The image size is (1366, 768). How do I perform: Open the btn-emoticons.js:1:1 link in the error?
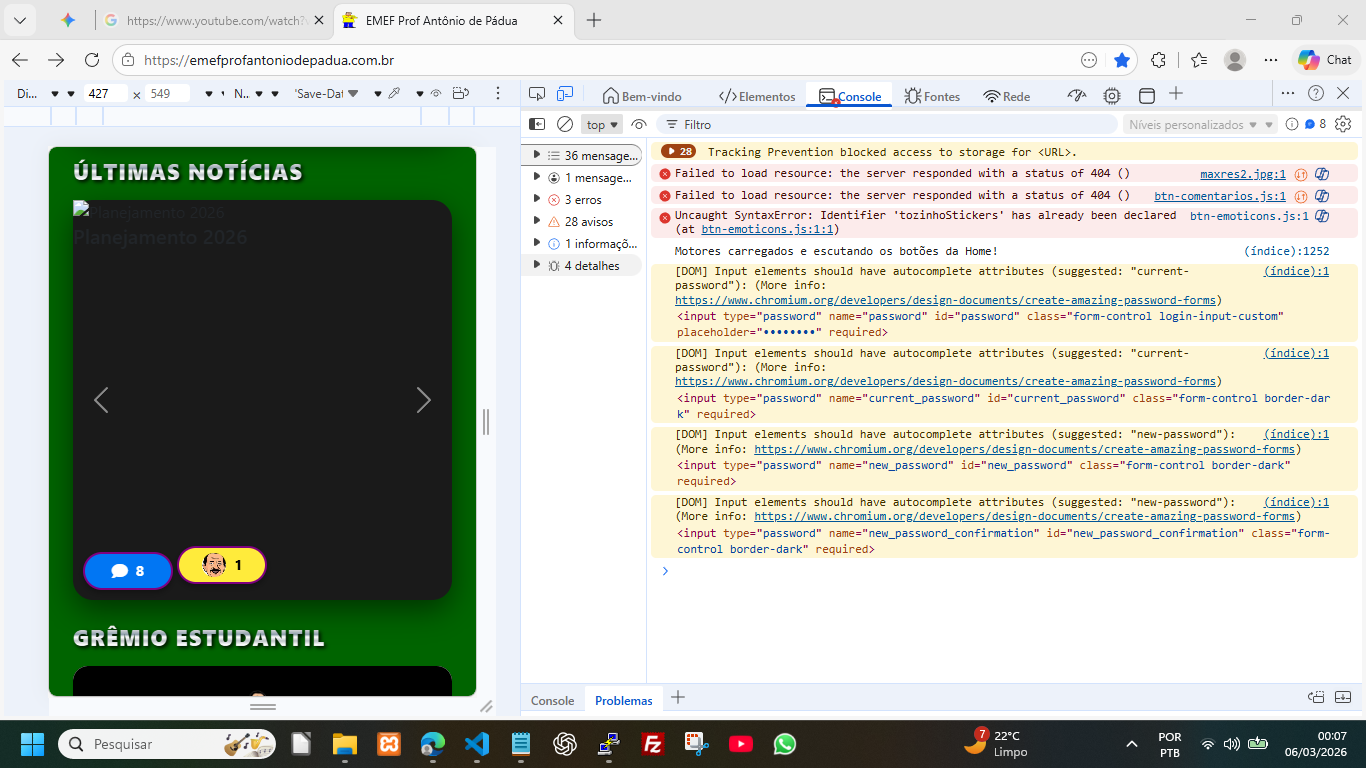click(x=767, y=229)
